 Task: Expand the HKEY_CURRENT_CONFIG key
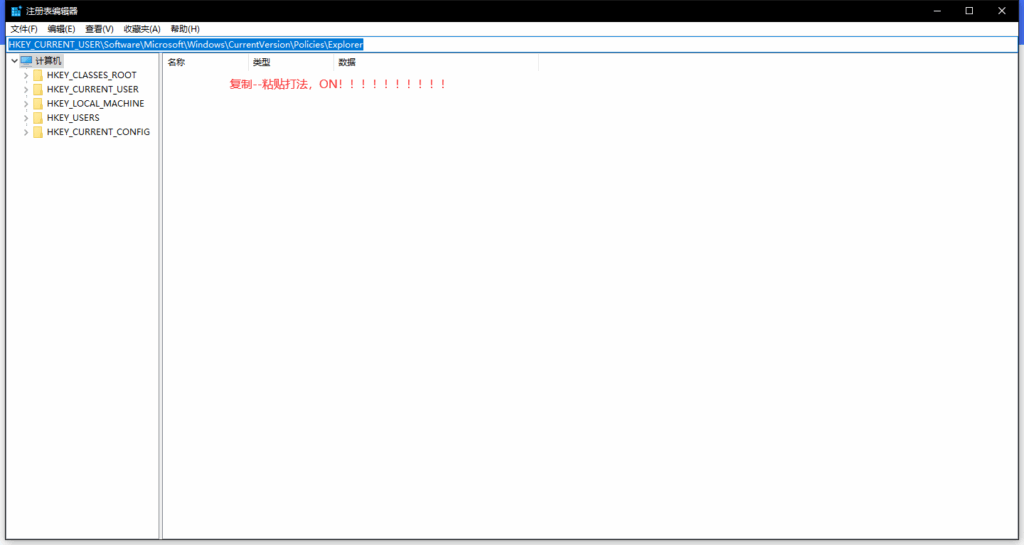(26, 132)
